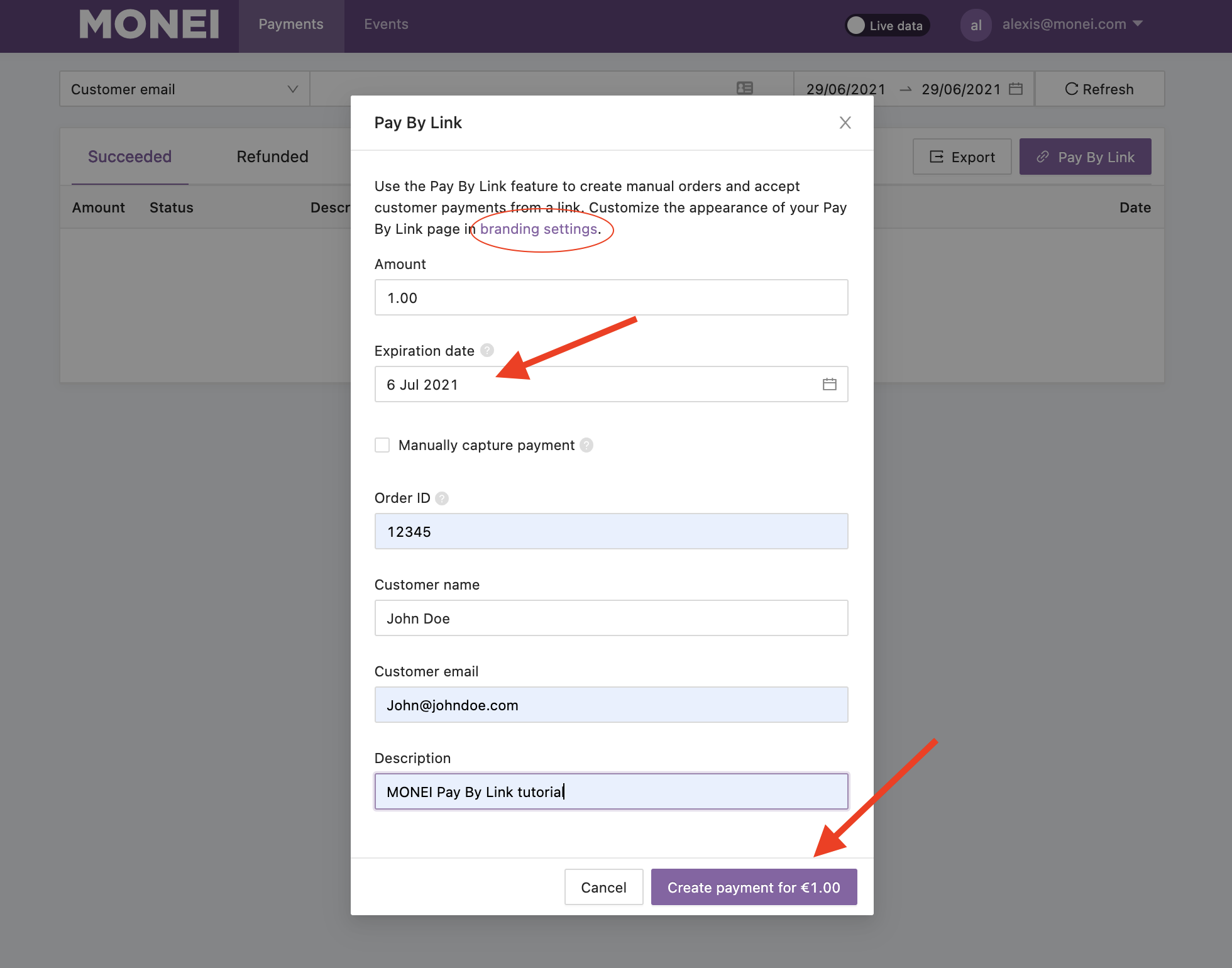Open the date range calendar icon

tap(1015, 89)
